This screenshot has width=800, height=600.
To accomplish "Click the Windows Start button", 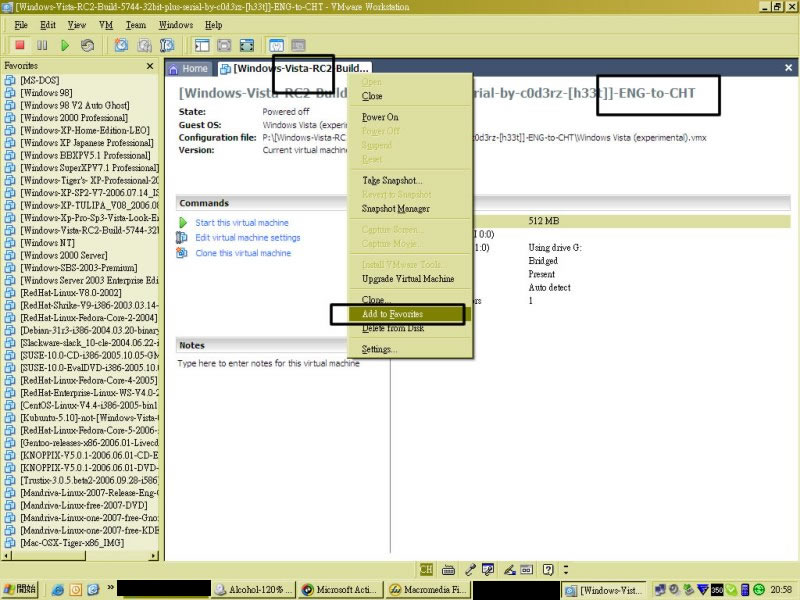I will 20,590.
